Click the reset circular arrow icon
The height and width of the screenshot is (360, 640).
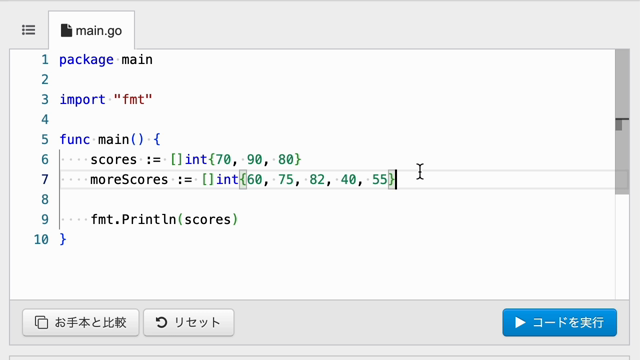tap(162, 322)
